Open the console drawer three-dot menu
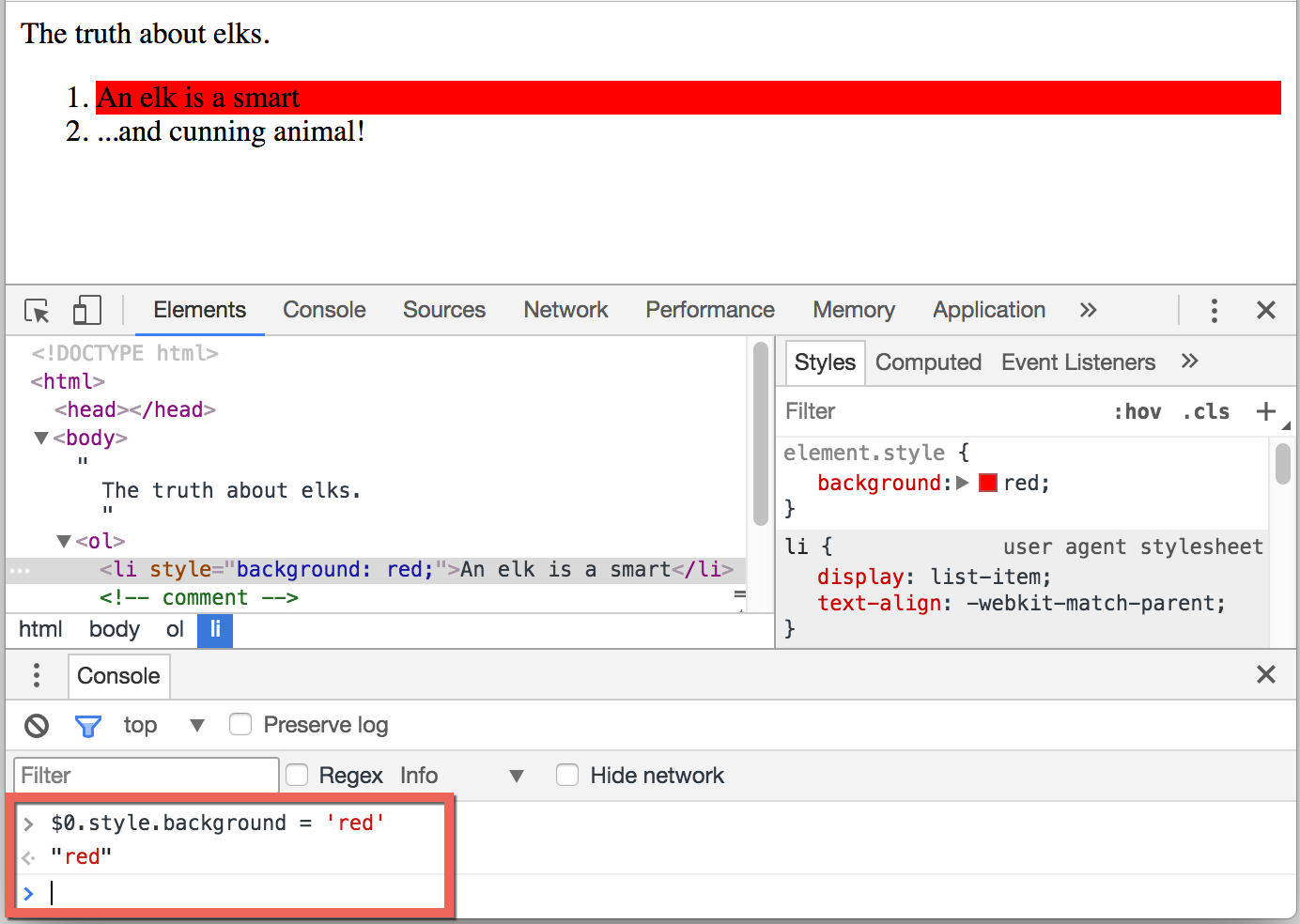Screen dimensions: 1300x924 37,675
